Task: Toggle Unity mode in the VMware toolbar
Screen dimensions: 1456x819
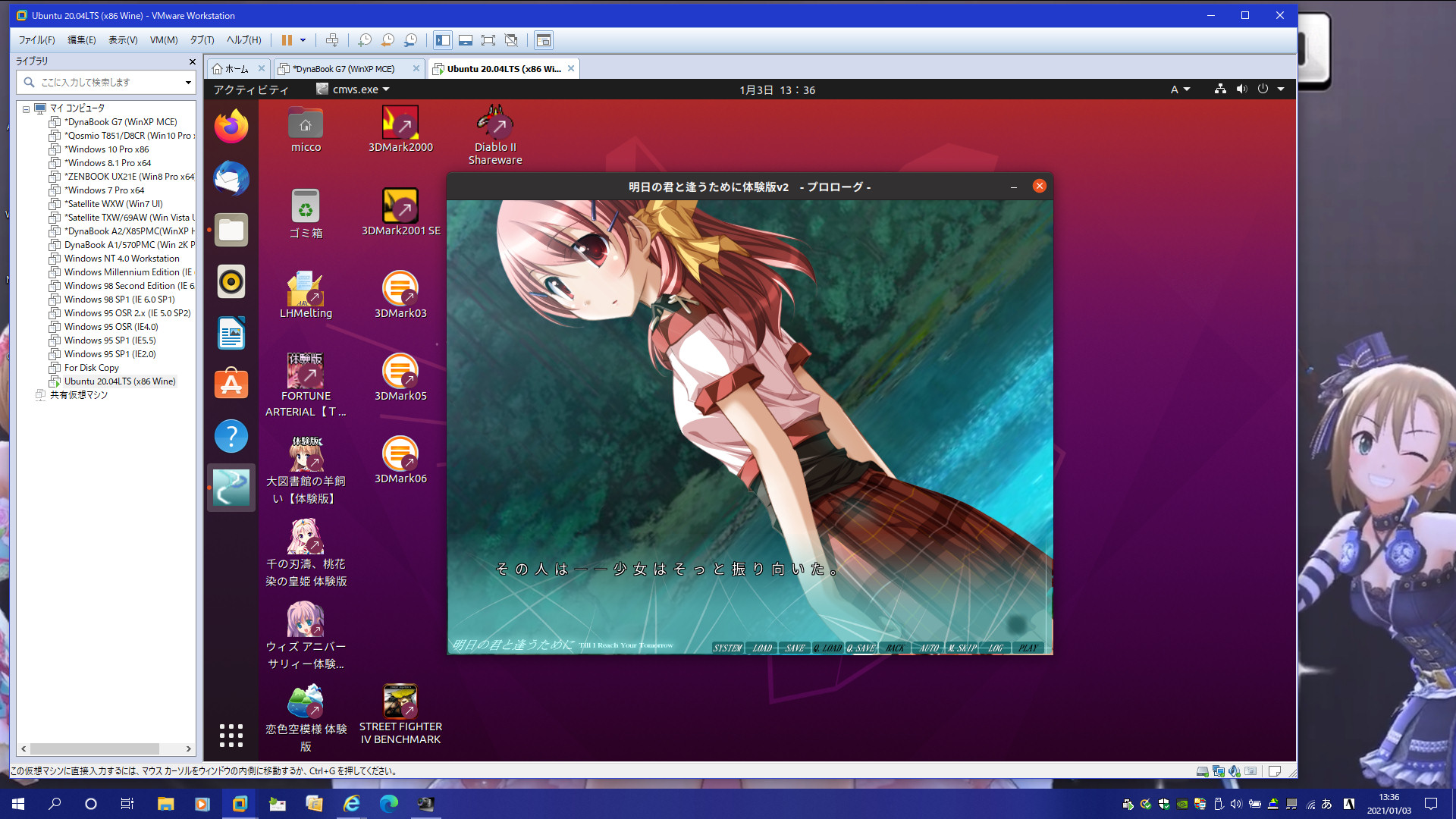Action: click(x=511, y=40)
